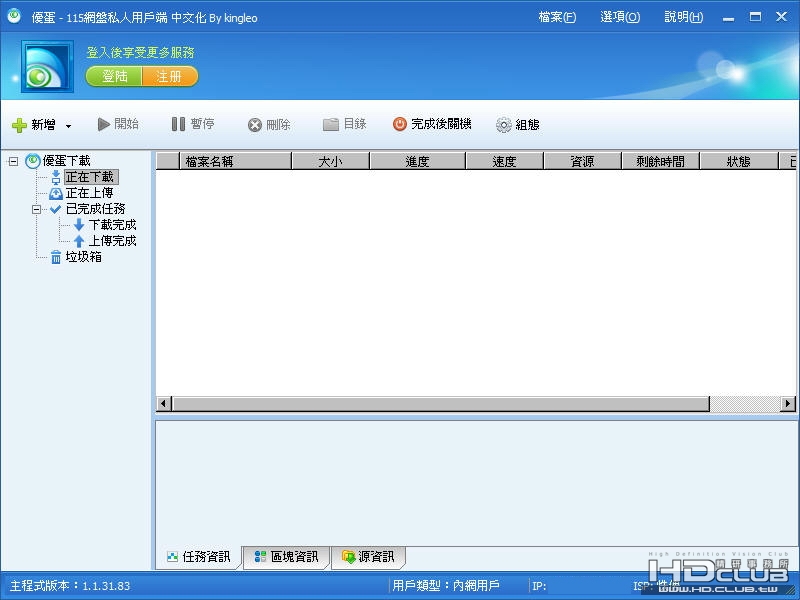800x600 pixels.
Task: Minimize the 優蛋 window
Action: pyautogui.click(x=729, y=17)
